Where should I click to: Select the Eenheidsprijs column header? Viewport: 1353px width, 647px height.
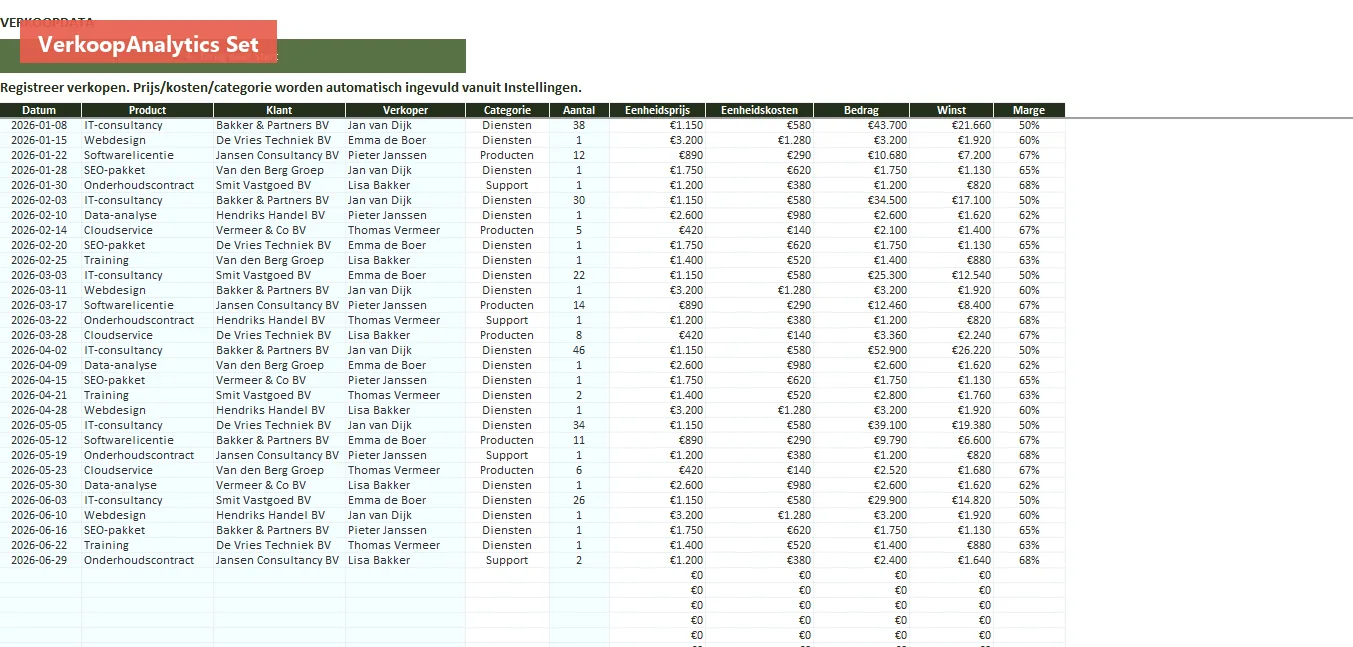pyautogui.click(x=657, y=110)
